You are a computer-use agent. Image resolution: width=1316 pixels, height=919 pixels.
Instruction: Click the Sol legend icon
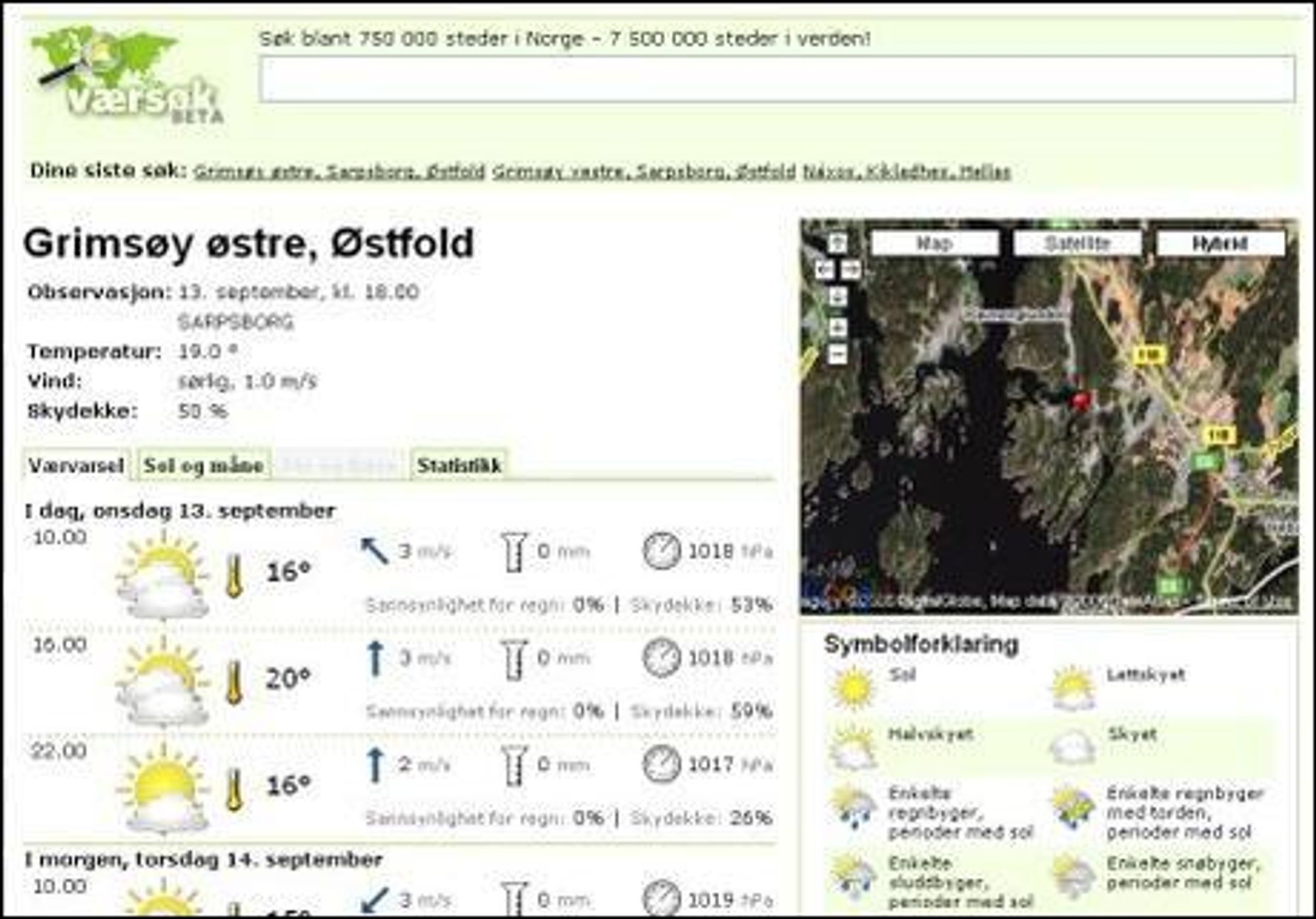pos(853,688)
